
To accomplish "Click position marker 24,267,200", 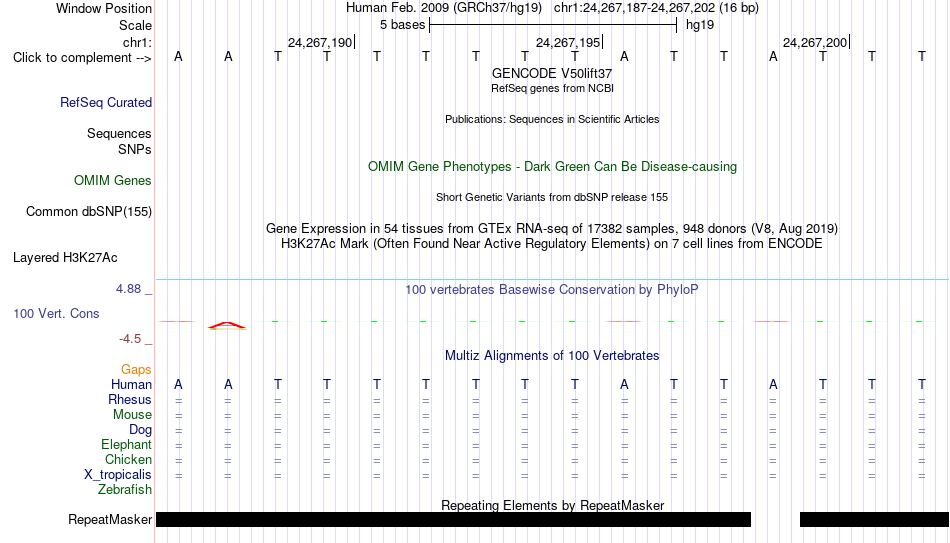I will click(x=815, y=42).
